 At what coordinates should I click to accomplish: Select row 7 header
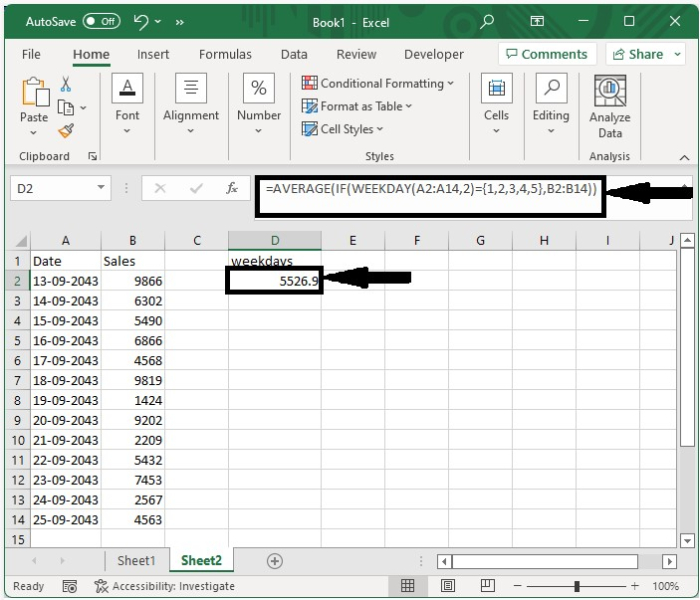point(17,380)
